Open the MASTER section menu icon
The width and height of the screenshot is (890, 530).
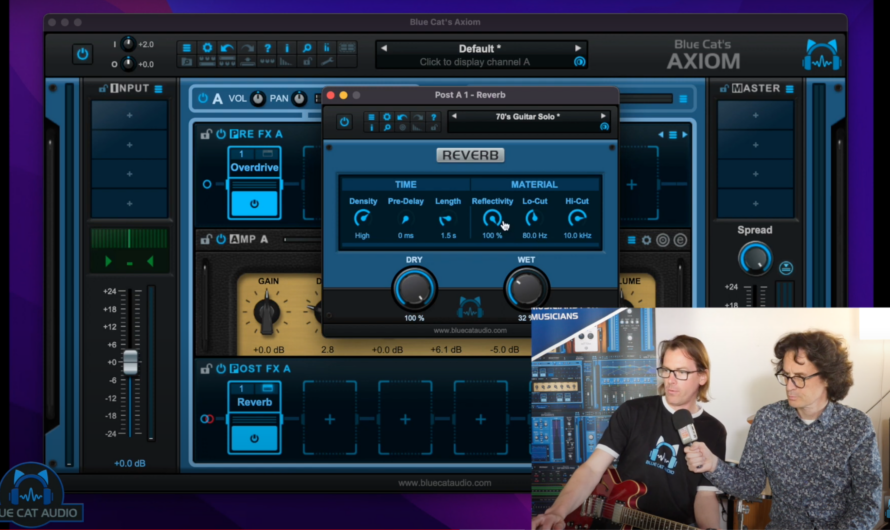(790, 89)
